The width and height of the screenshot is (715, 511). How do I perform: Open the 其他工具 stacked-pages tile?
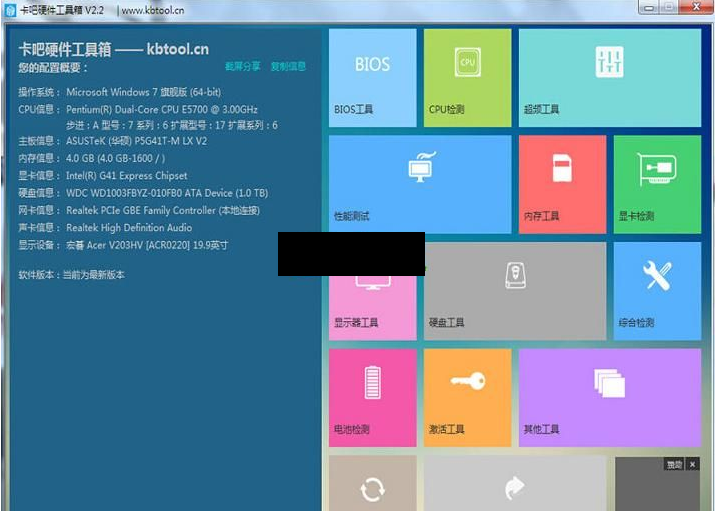(x=610, y=397)
